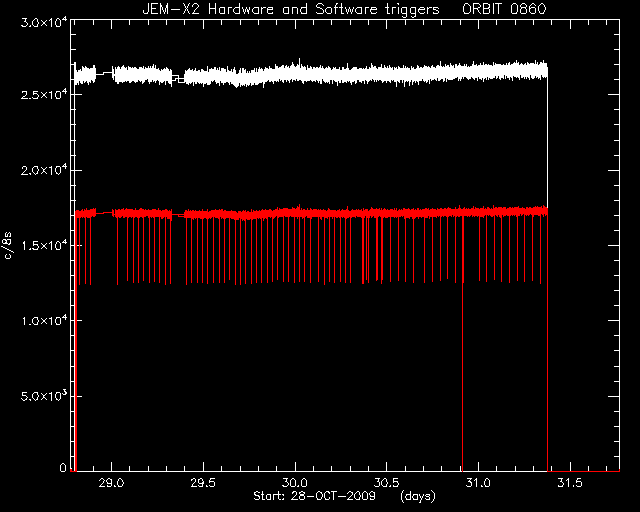
Task: Click the 1.0×10⁴ y-axis tick label
Action: coord(44,320)
